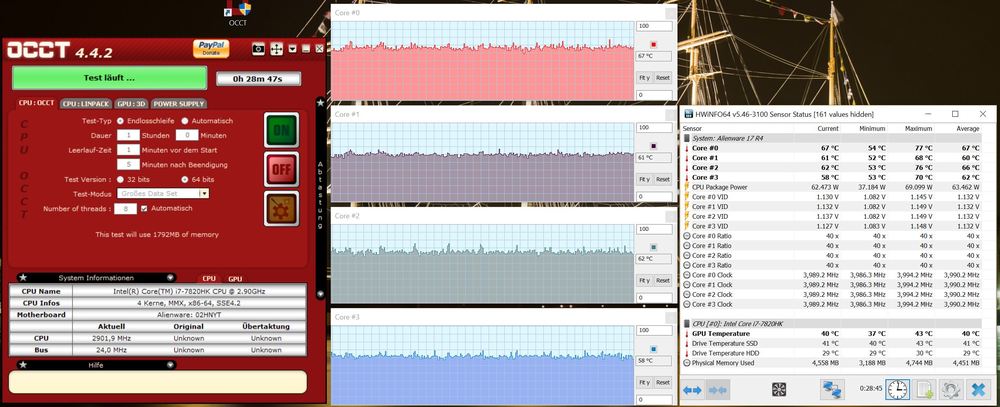Open OCCT settings gear button
Screen dimensions: 1000x407
(x=281, y=208)
